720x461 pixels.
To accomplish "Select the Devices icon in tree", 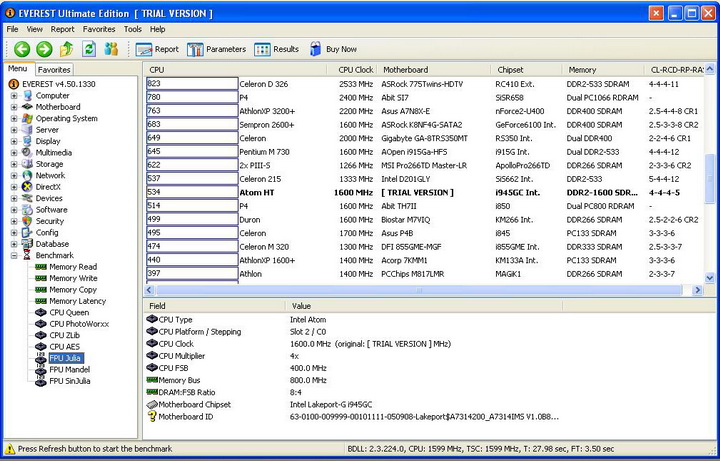I will point(28,198).
